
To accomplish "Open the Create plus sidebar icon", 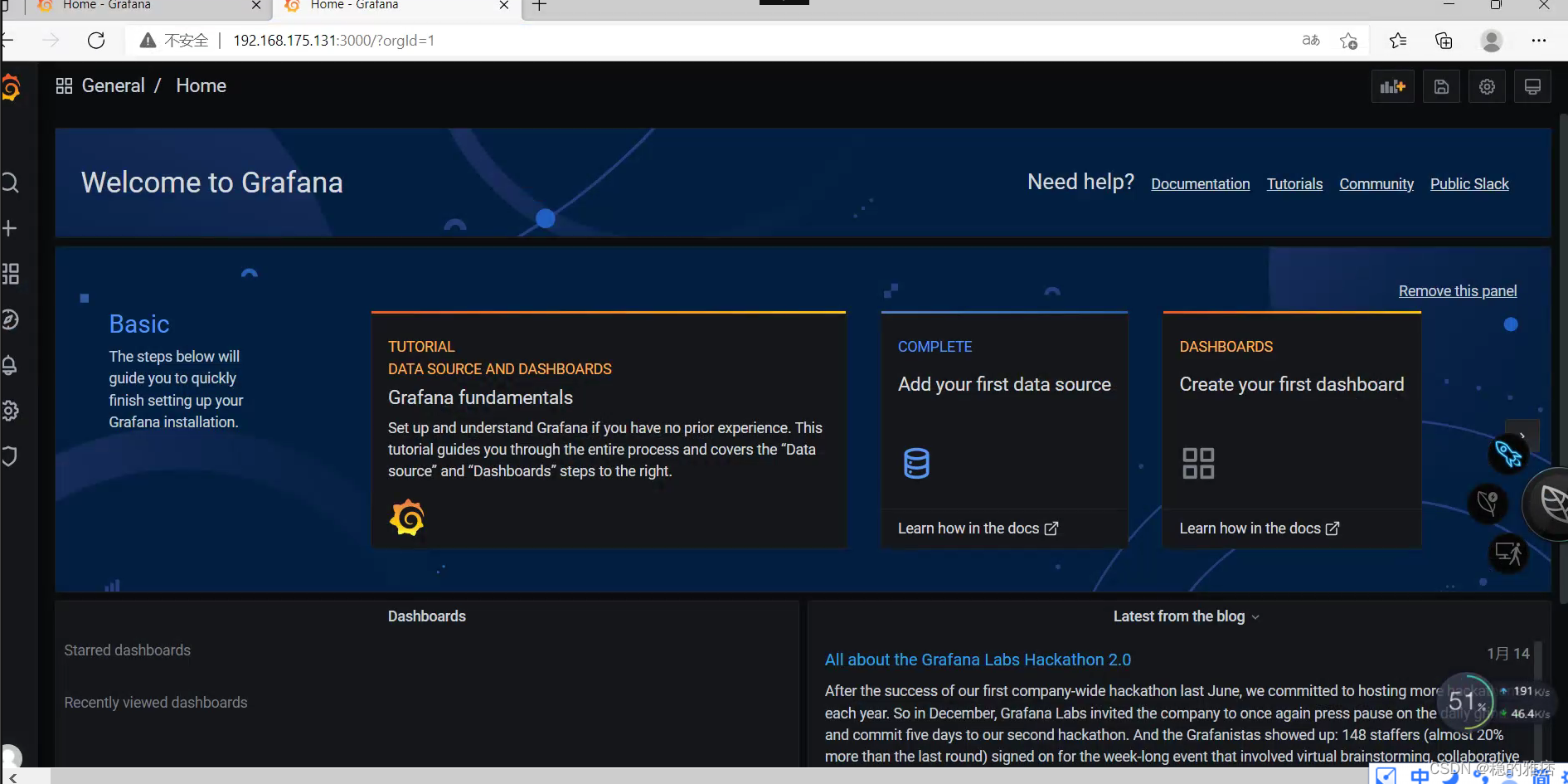I will (10, 228).
